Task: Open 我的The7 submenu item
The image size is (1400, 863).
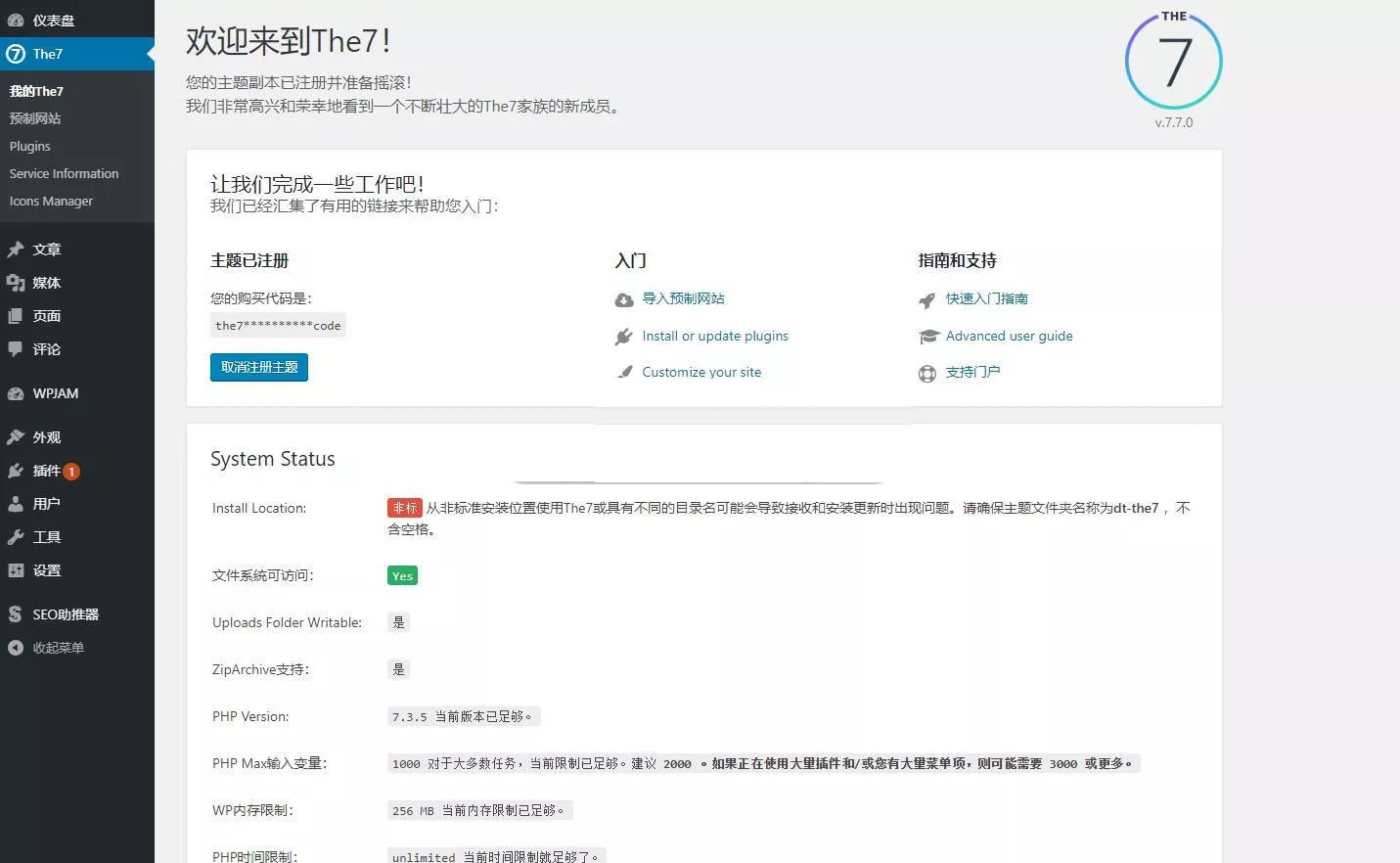Action: click(x=36, y=91)
